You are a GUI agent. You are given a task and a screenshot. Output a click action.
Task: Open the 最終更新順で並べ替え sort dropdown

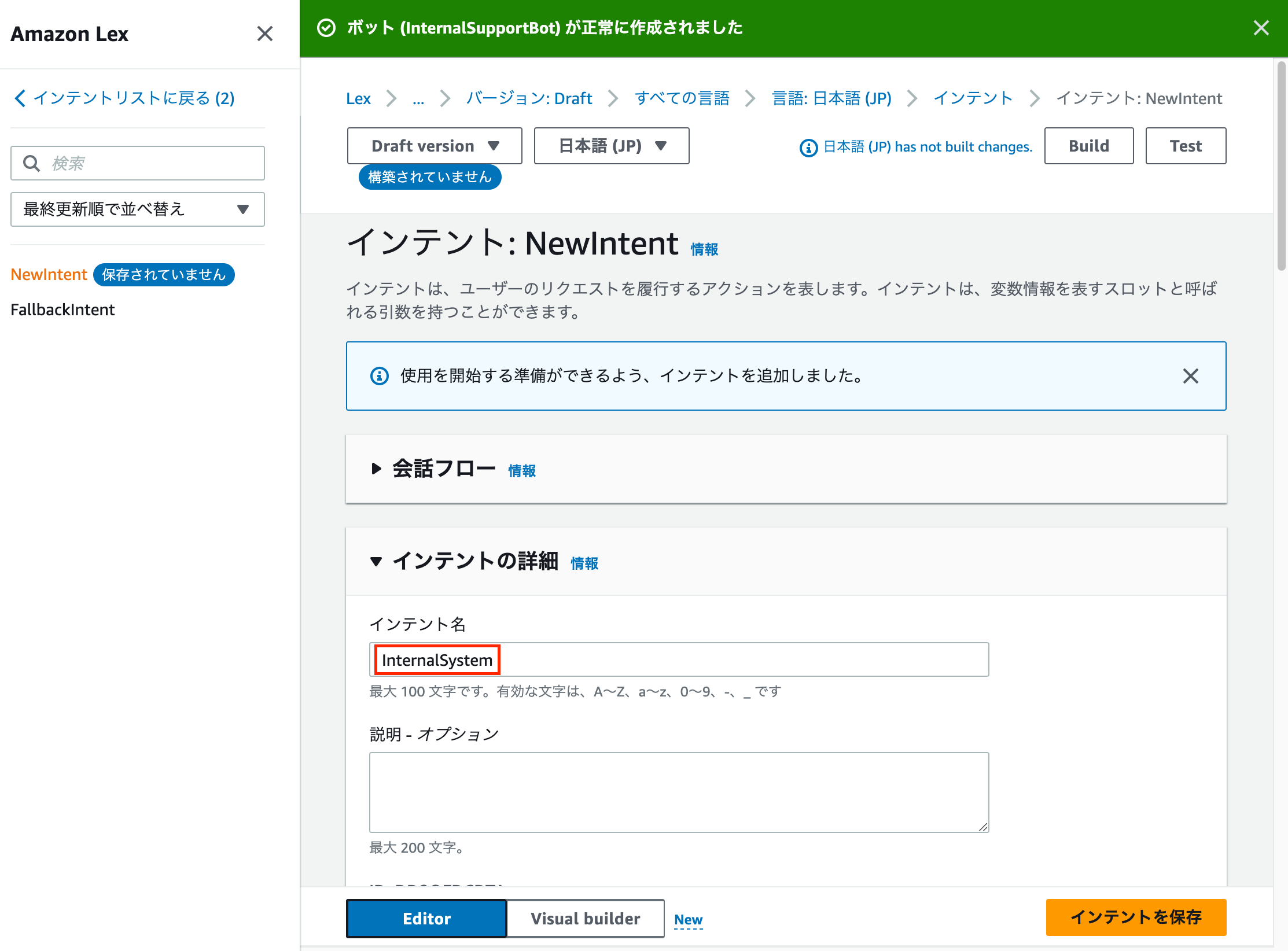(x=138, y=209)
